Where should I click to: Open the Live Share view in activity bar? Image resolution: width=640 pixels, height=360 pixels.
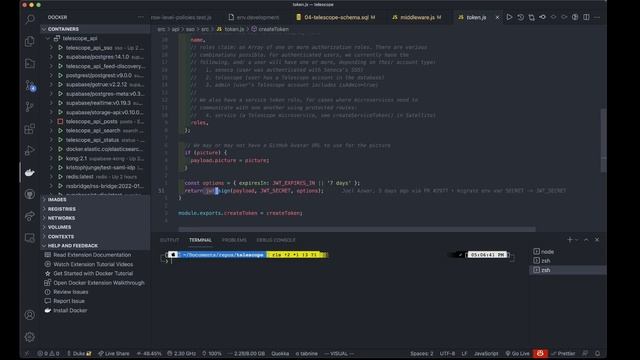click(30, 216)
